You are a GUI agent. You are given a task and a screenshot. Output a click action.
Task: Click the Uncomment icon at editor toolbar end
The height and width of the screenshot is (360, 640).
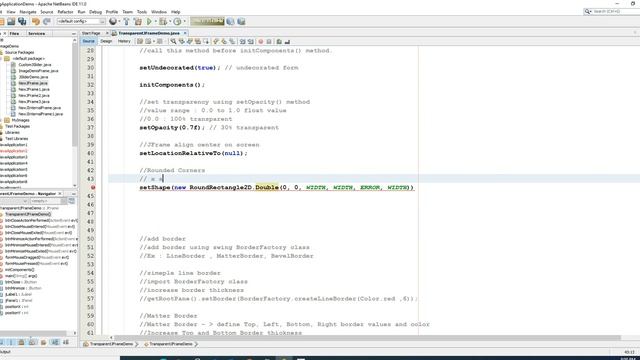287,41
